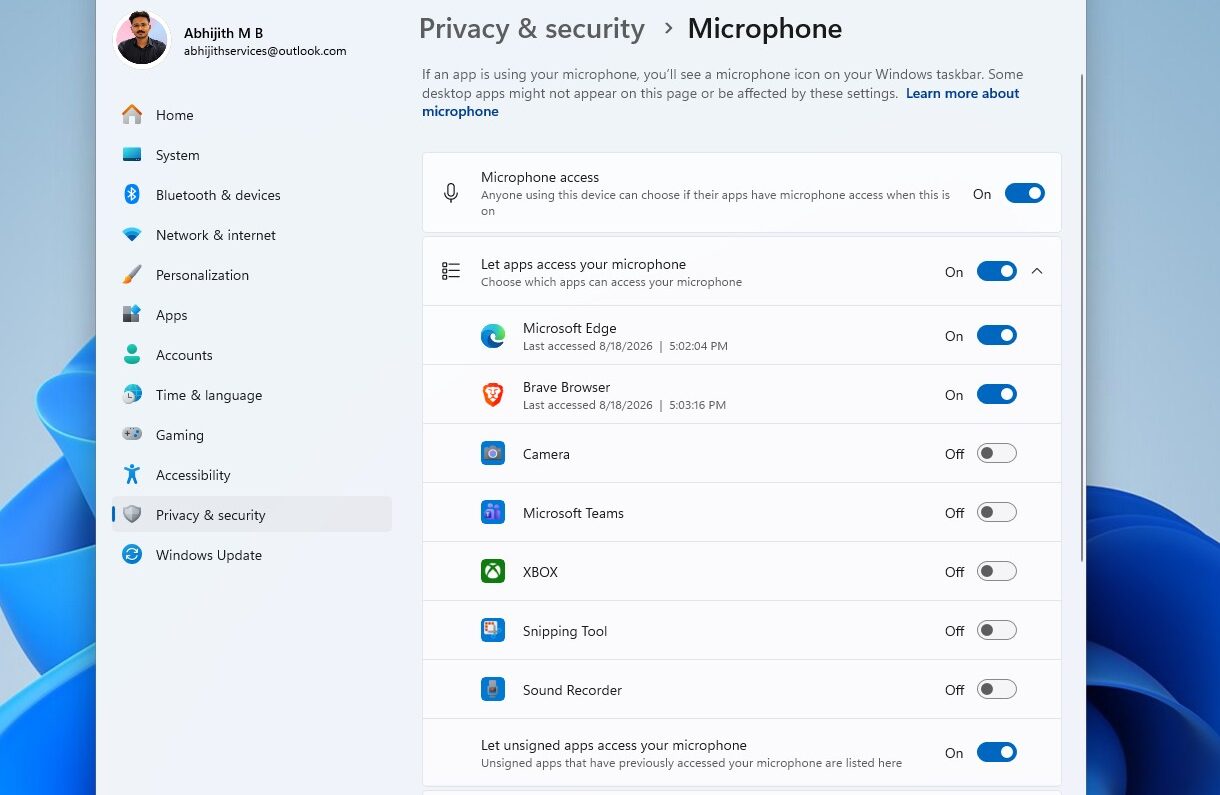The width and height of the screenshot is (1220, 795).
Task: Select Windows Update in sidebar
Action: click(252, 555)
